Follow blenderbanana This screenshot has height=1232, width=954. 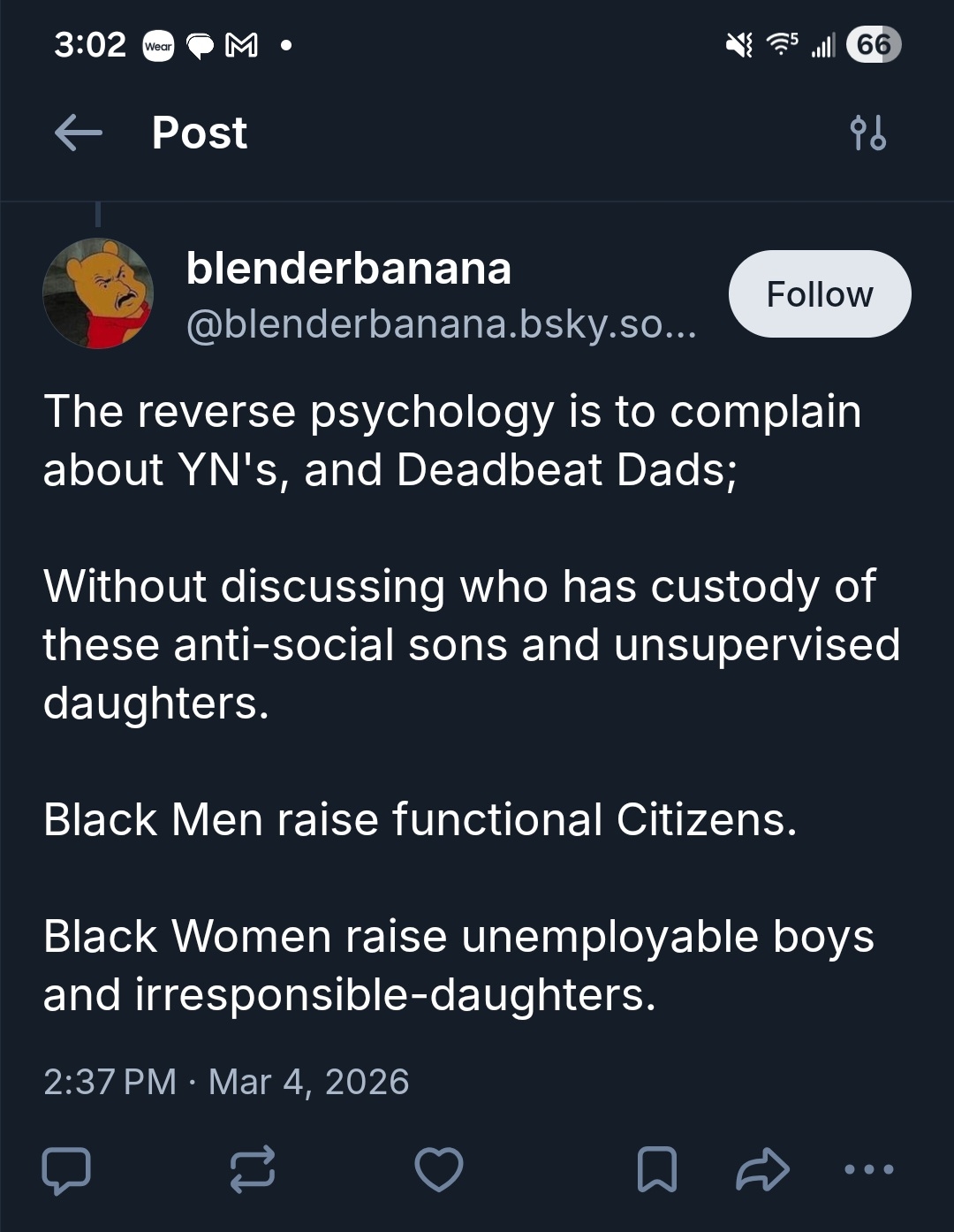819,294
